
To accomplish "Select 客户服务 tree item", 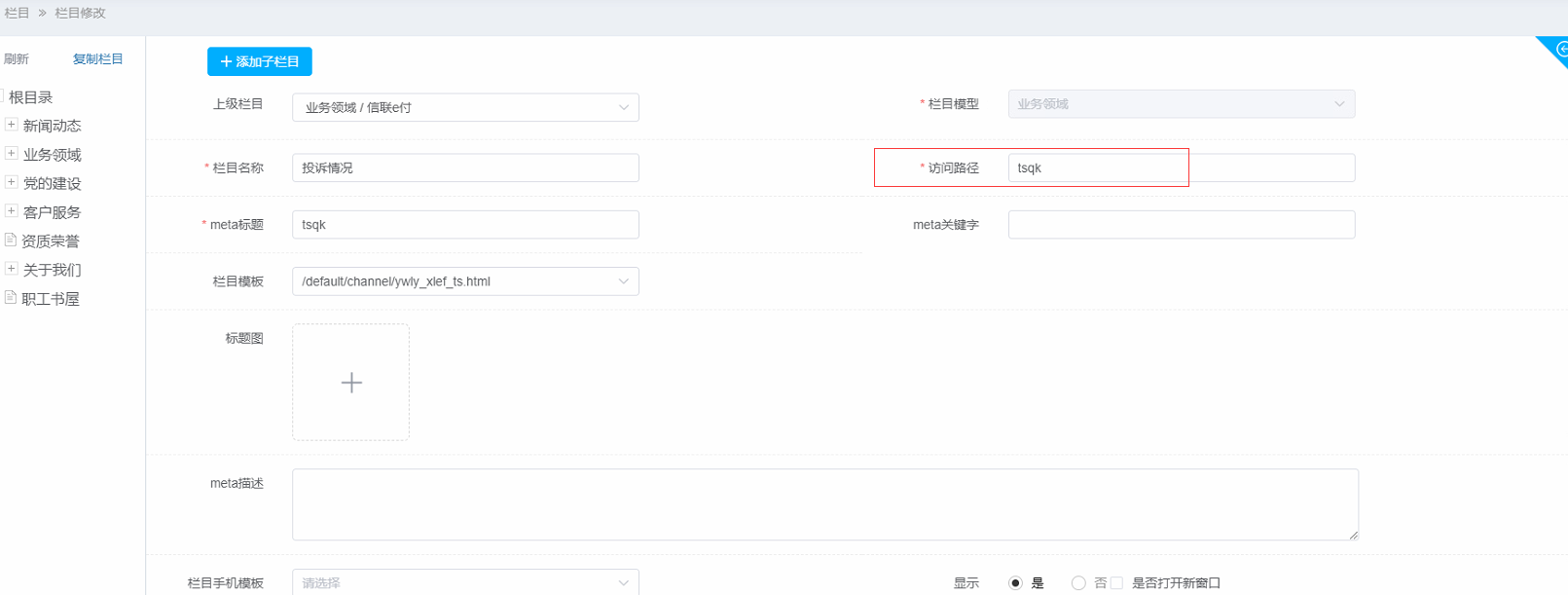I will [x=53, y=212].
